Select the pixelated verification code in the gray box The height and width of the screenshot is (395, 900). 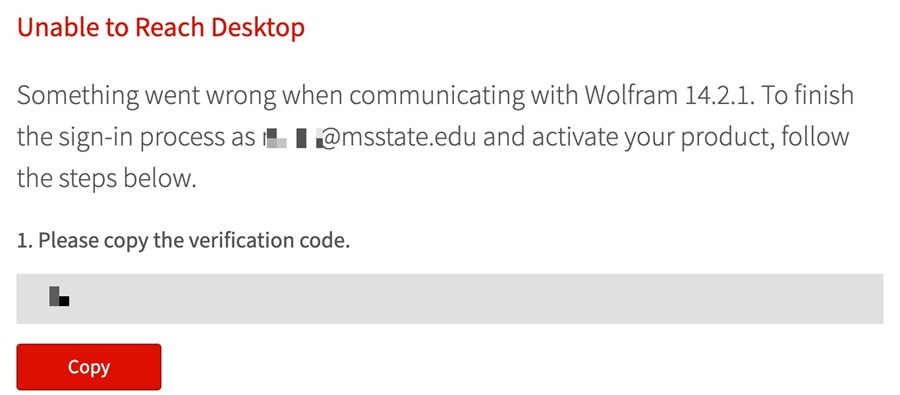(x=59, y=296)
